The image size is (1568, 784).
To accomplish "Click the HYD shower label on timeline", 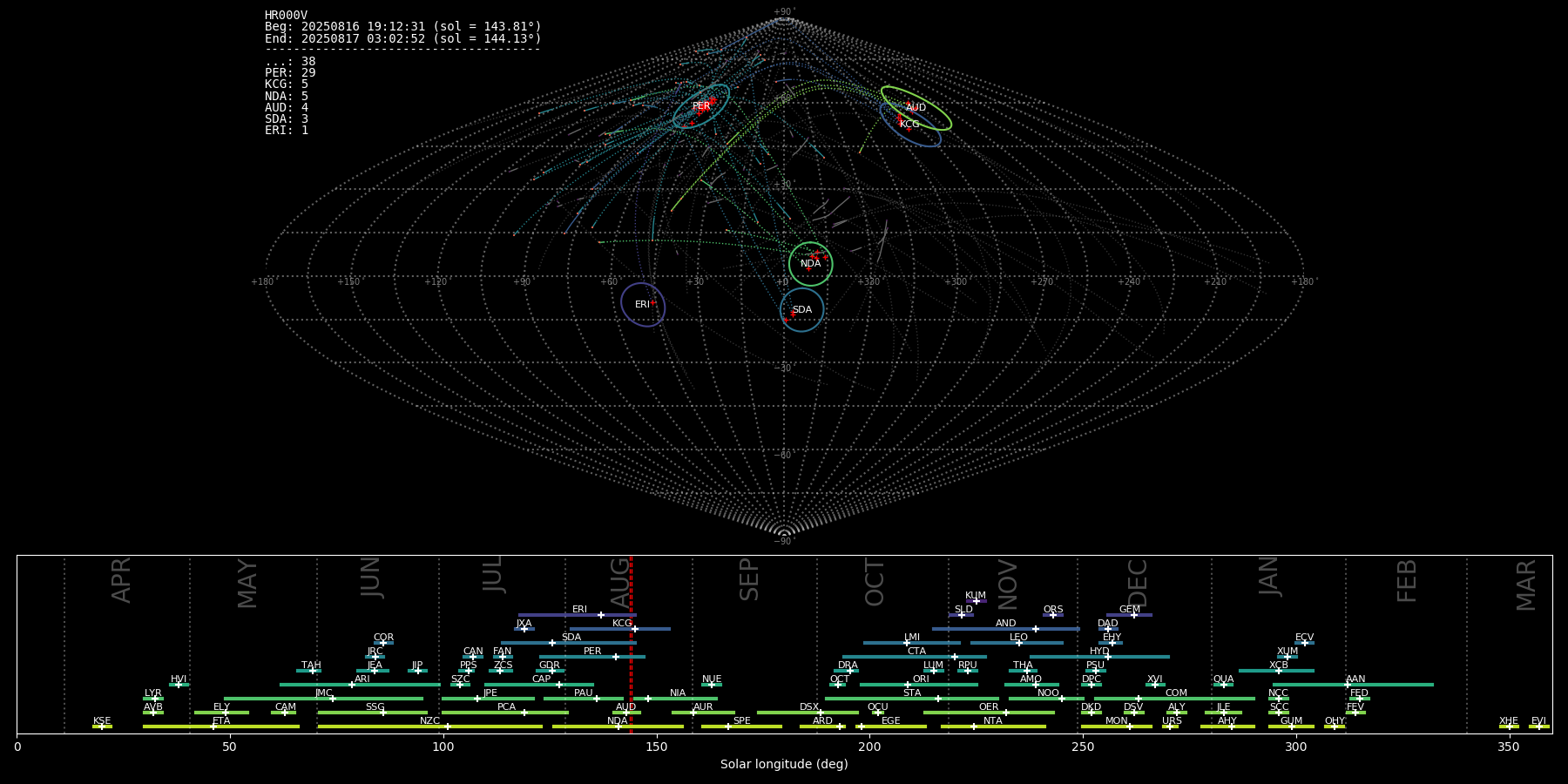I will click(x=1100, y=652).
